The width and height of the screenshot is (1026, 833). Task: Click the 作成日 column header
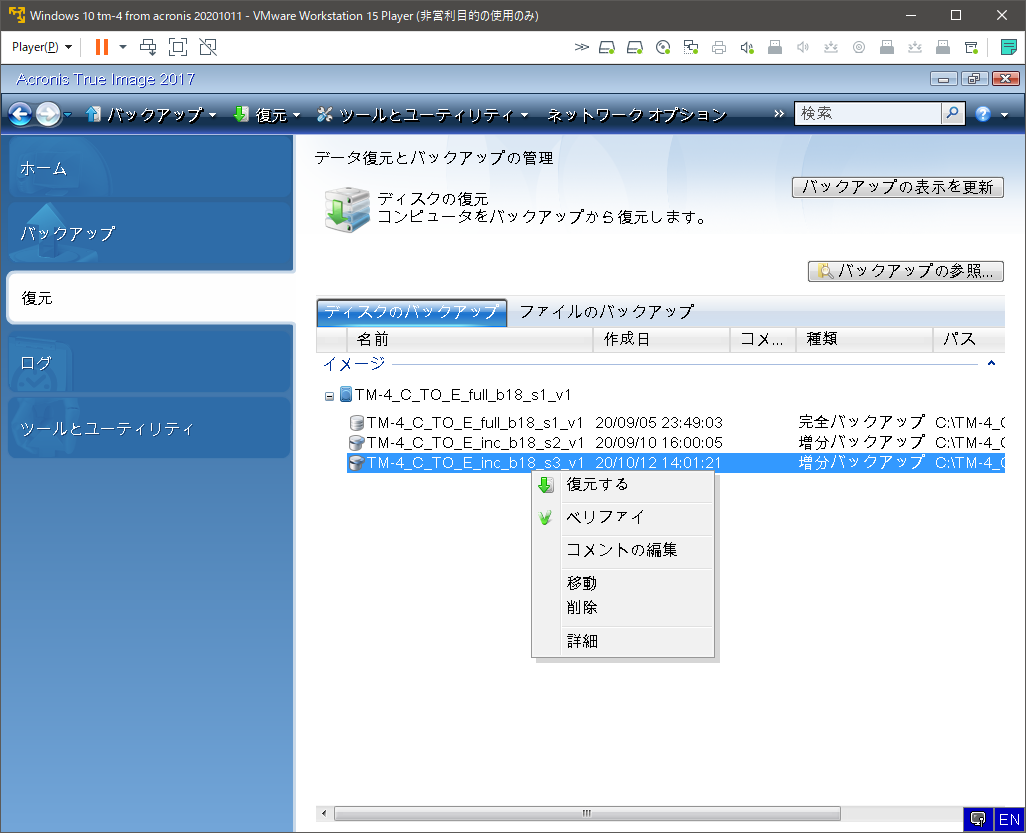(662, 340)
